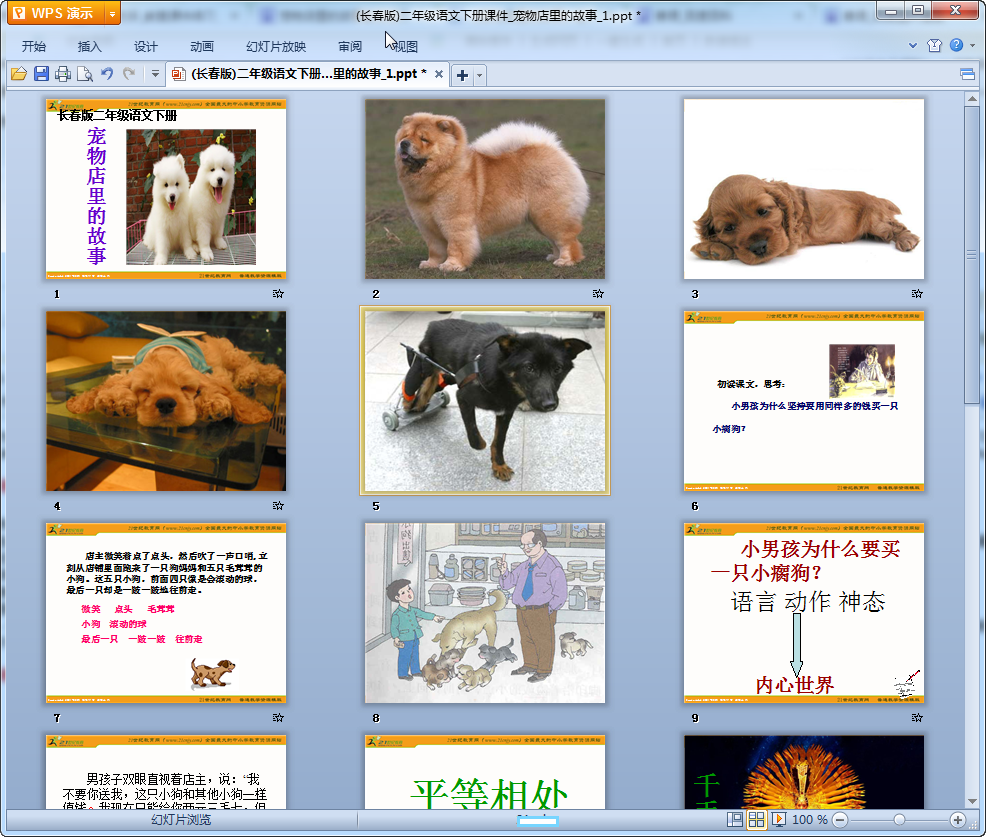Select slide 3 sleeping puppy thumbnail
986x837 pixels.
tap(804, 189)
